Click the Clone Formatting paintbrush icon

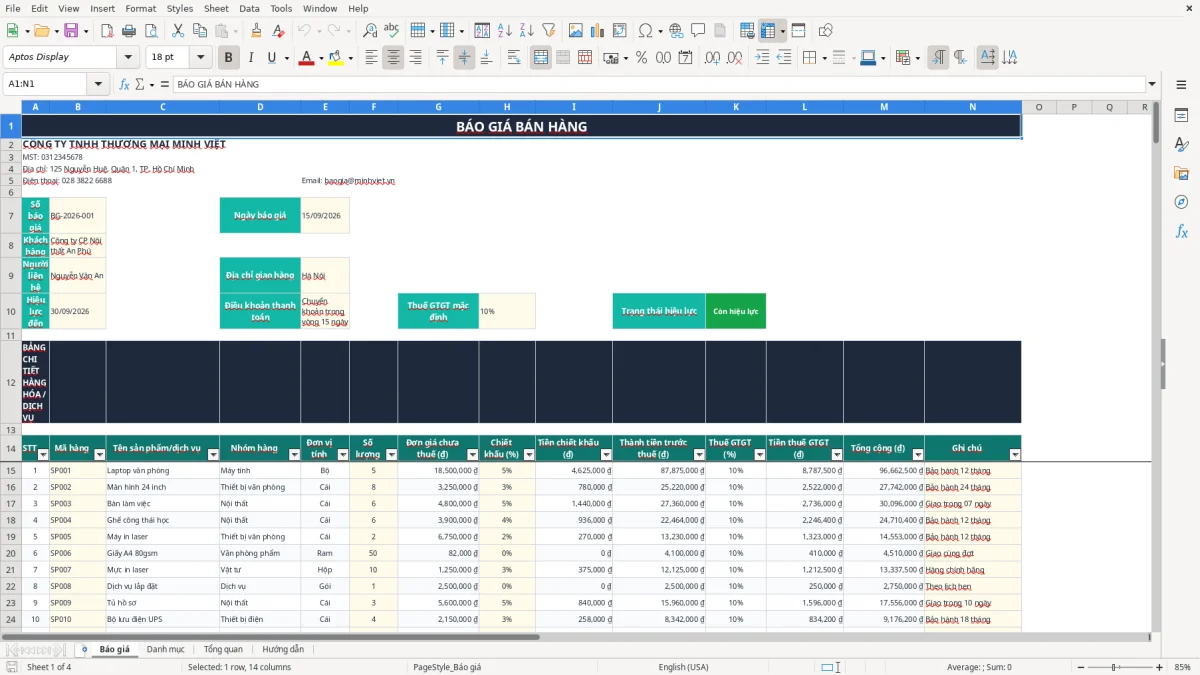[256, 31]
